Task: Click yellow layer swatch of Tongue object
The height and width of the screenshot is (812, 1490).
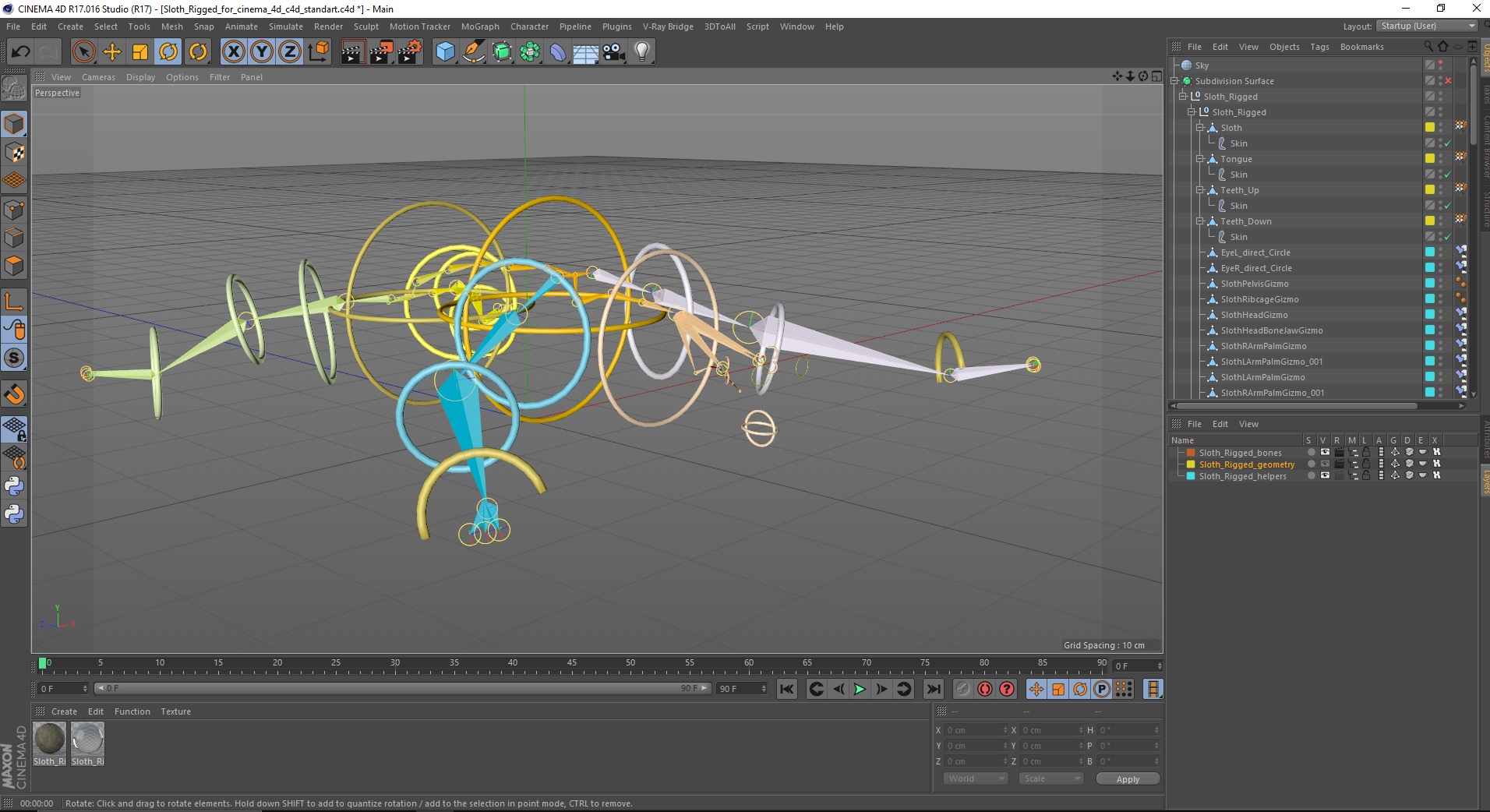Action: pos(1430,159)
